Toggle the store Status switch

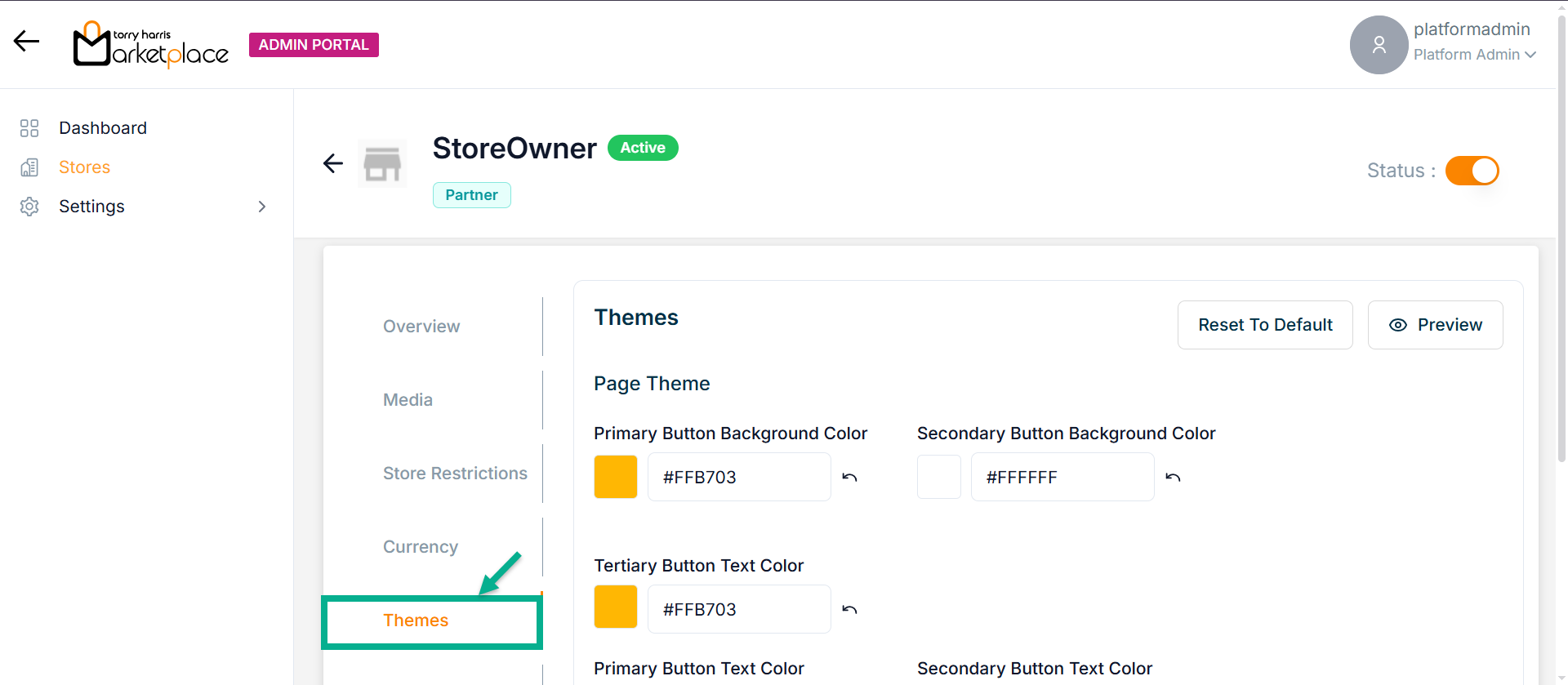pos(1472,171)
